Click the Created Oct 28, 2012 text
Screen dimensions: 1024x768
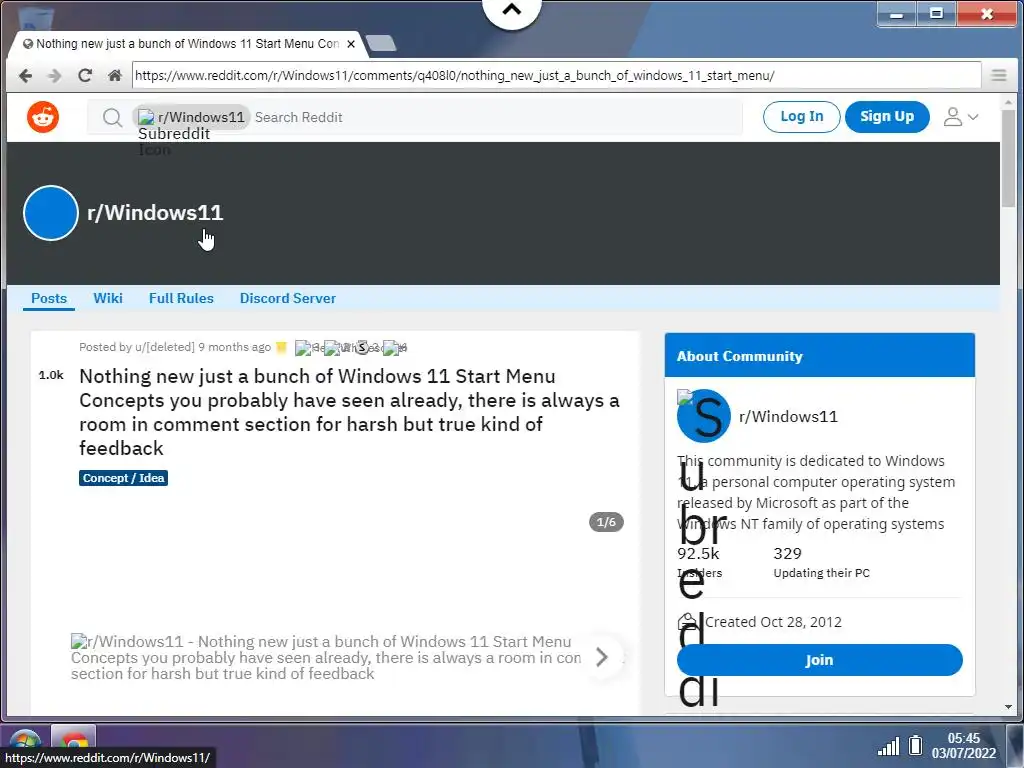[x=773, y=622]
